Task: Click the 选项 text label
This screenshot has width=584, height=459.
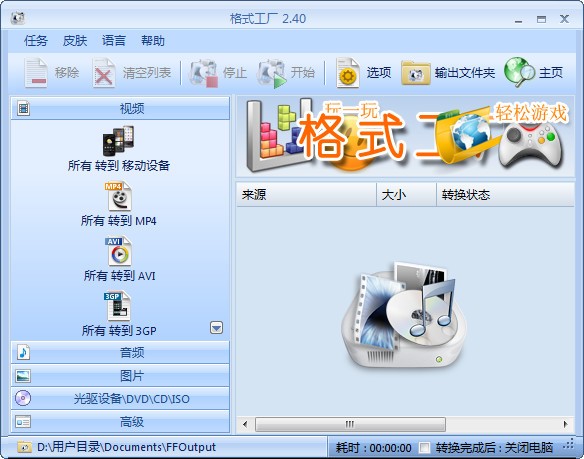Action: point(379,72)
